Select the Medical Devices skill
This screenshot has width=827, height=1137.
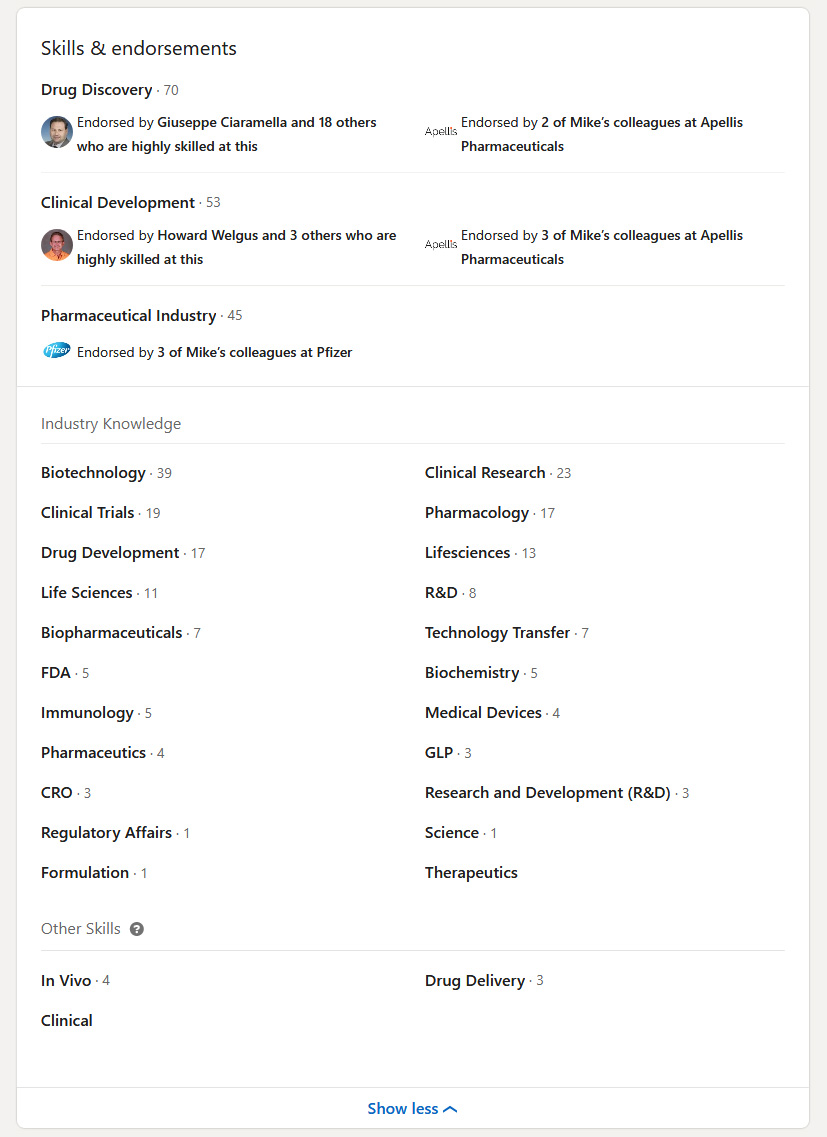tap(483, 712)
